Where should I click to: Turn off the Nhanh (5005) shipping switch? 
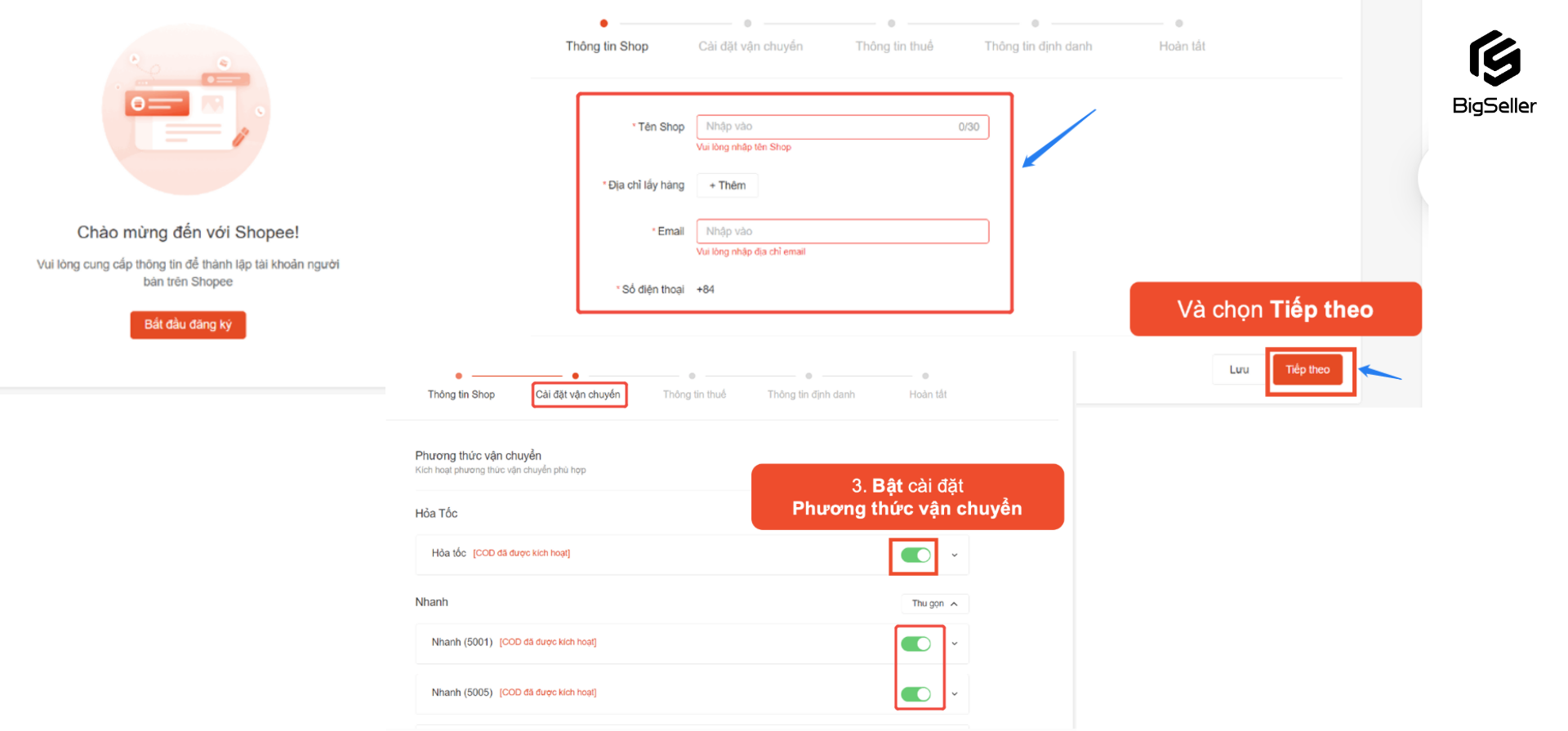point(915,693)
